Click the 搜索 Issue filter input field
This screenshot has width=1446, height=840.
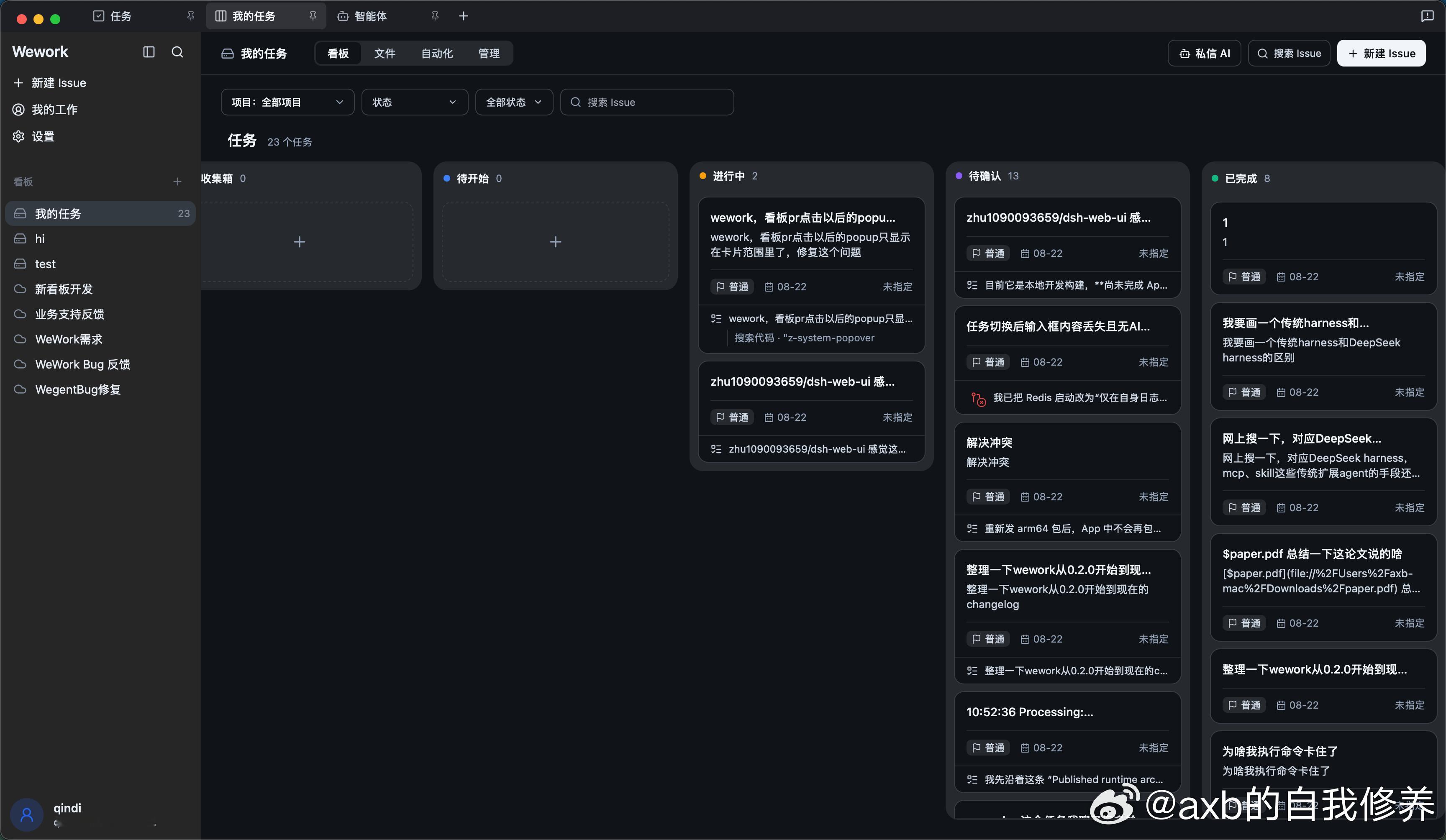click(x=647, y=102)
